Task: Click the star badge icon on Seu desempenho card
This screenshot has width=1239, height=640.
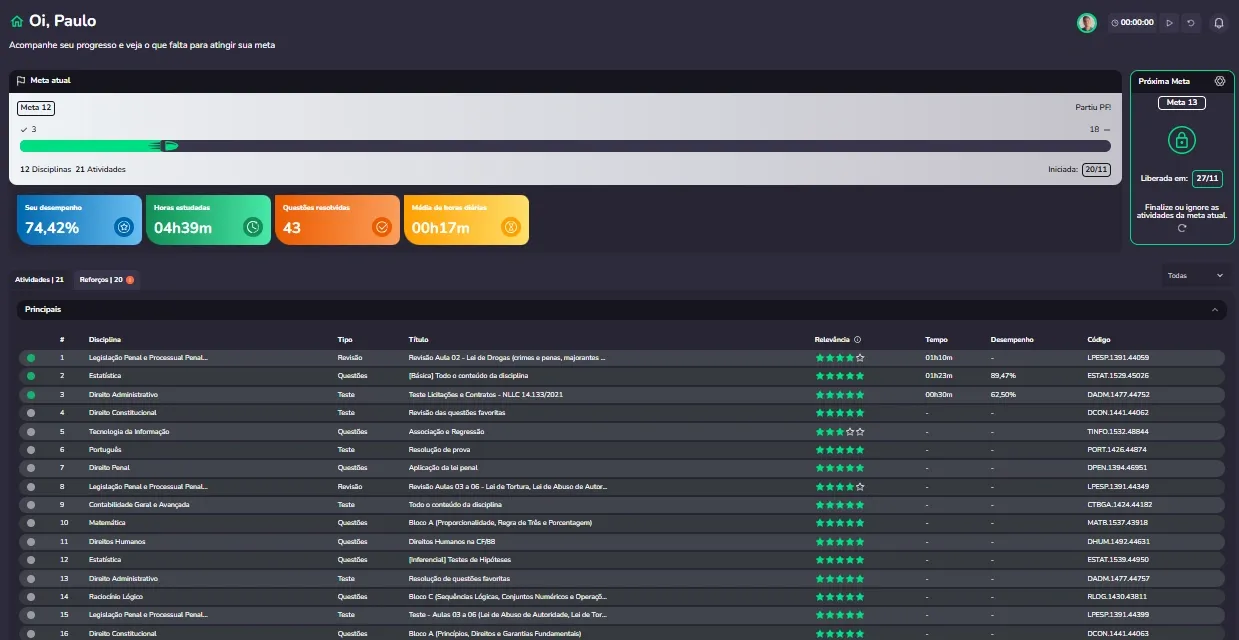Action: click(x=123, y=227)
